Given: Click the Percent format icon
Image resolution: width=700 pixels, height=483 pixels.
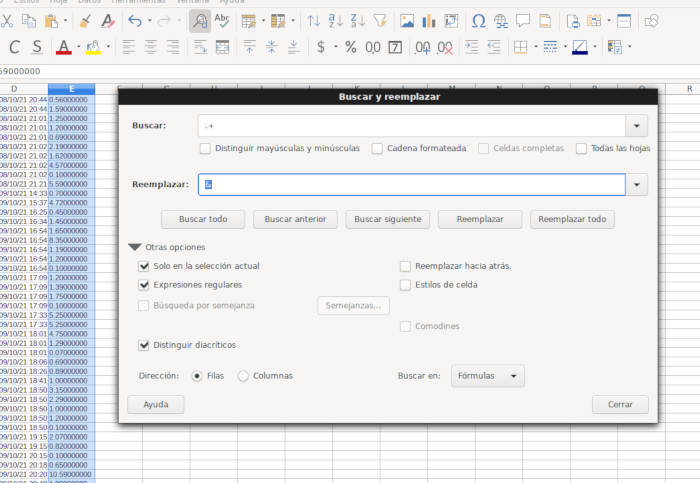Looking at the screenshot, I should 351,47.
